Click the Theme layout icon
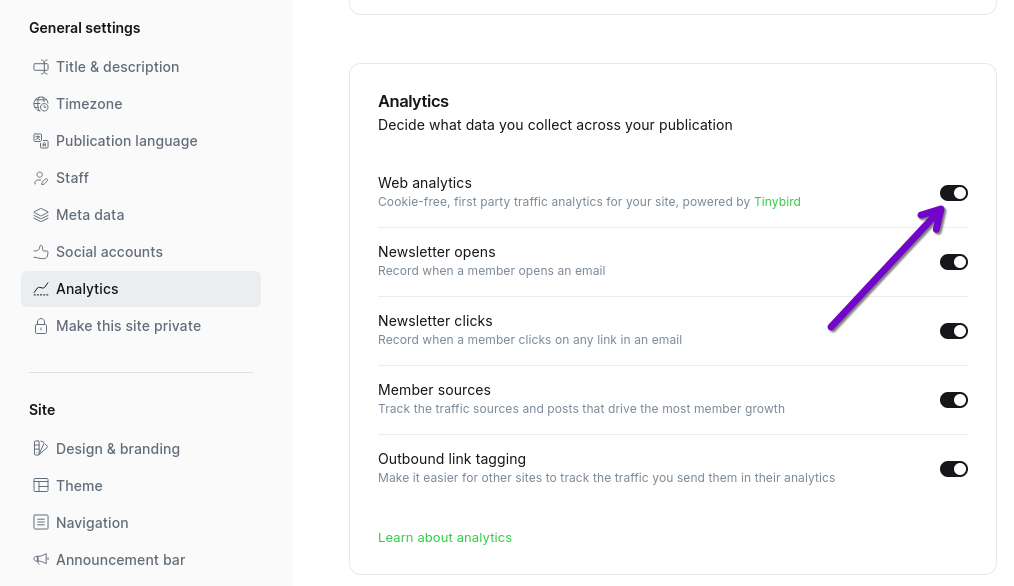 [41, 486]
